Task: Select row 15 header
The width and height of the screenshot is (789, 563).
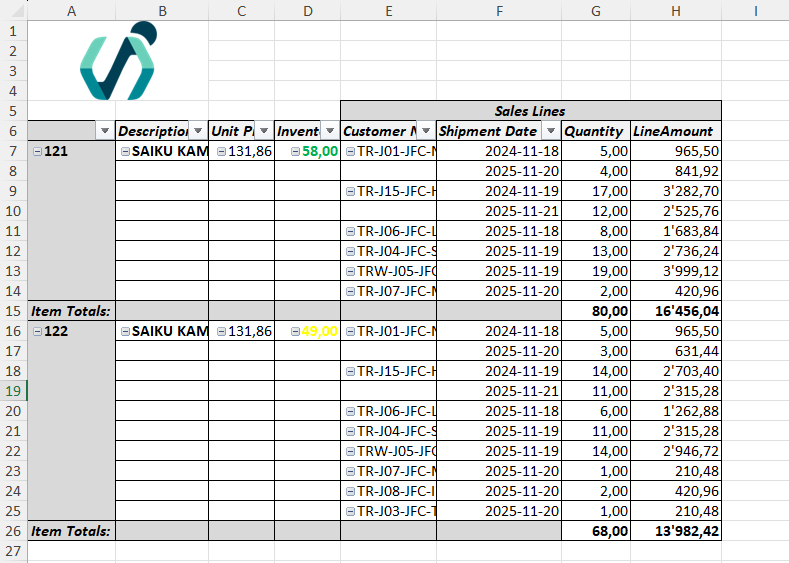Action: [13, 311]
